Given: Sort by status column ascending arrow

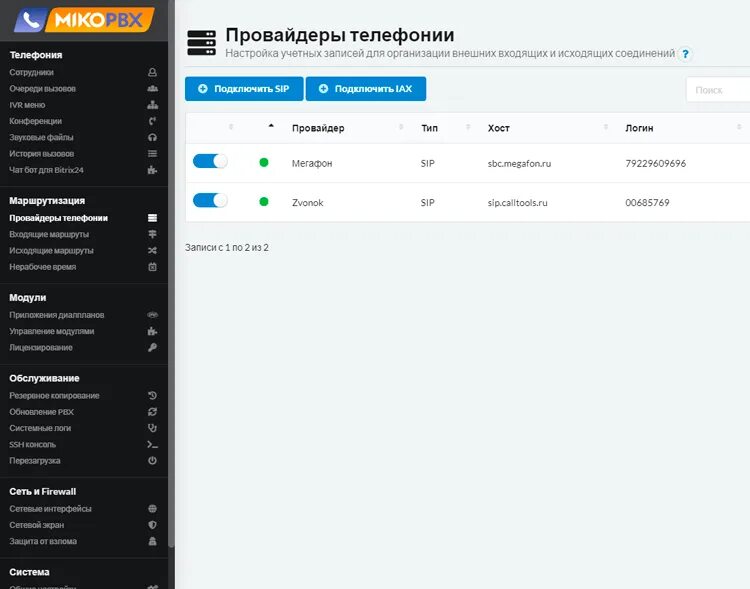Looking at the screenshot, I should click(271, 126).
